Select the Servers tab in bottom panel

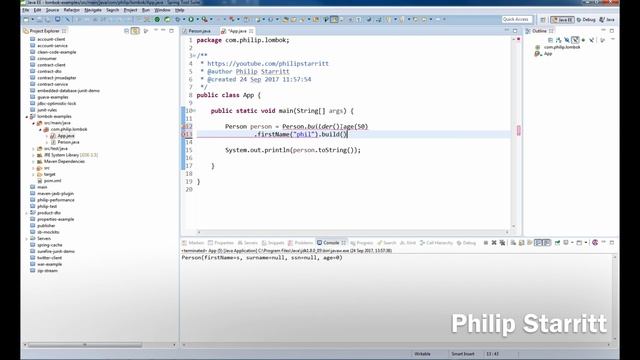248,243
